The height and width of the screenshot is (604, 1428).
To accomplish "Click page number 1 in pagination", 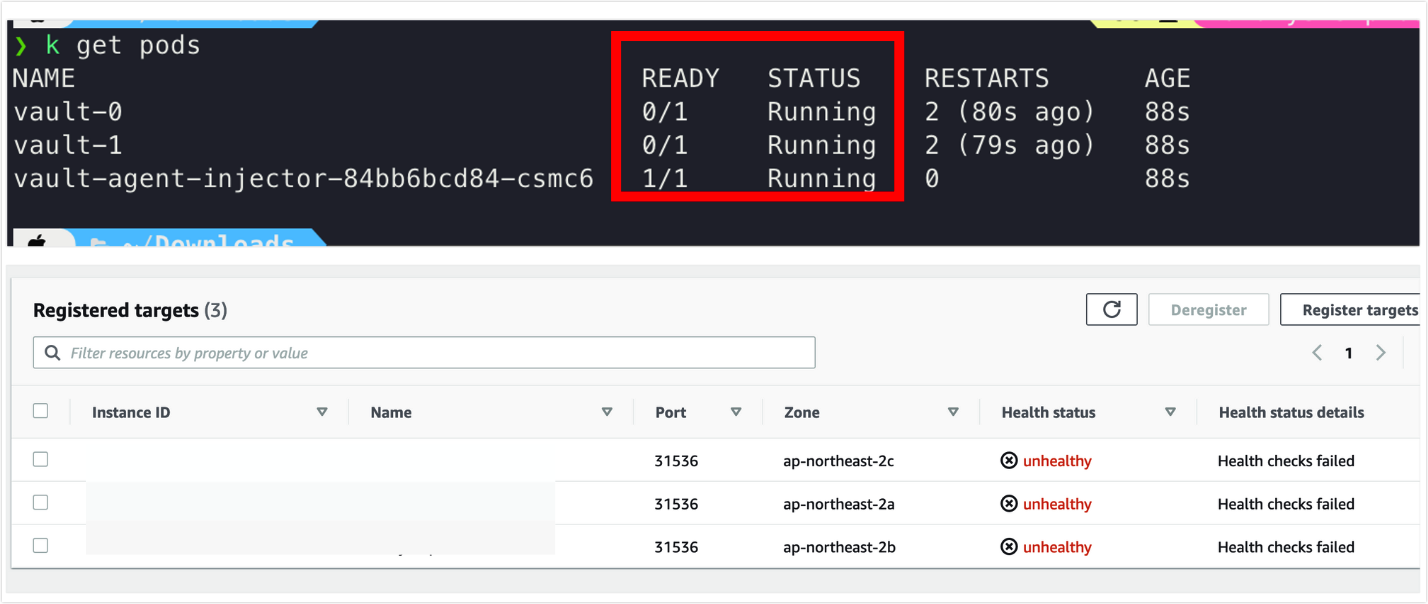I will (x=1349, y=353).
